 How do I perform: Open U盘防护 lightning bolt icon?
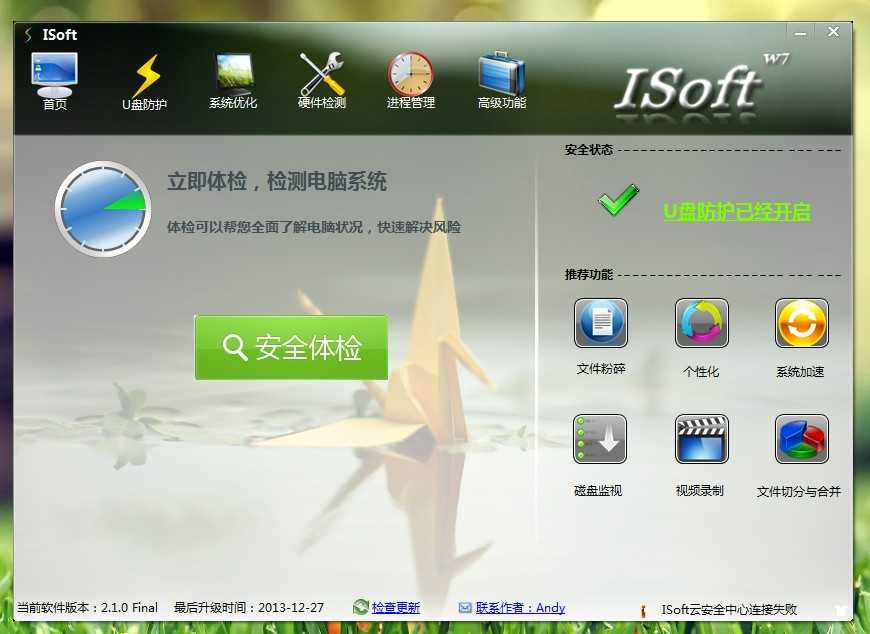[x=146, y=77]
